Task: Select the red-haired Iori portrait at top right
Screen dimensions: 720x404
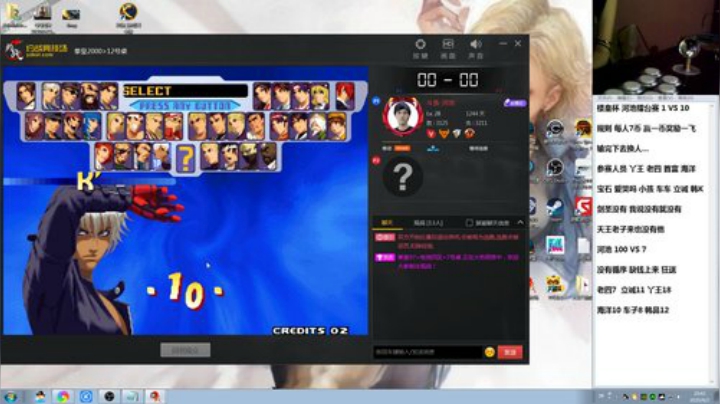Action: pos(344,96)
